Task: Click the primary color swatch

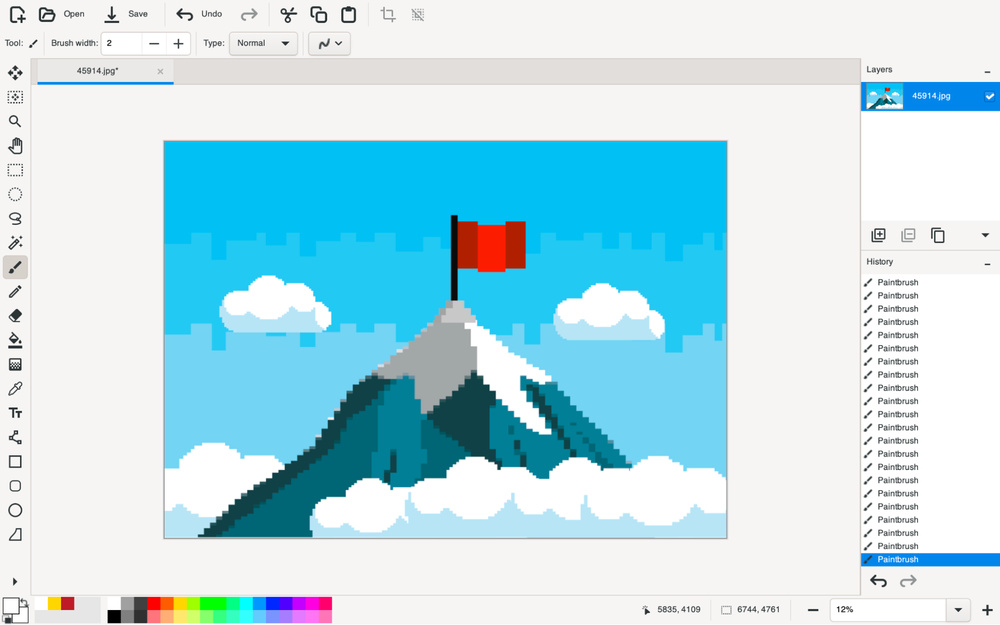Action: click(x=10, y=605)
